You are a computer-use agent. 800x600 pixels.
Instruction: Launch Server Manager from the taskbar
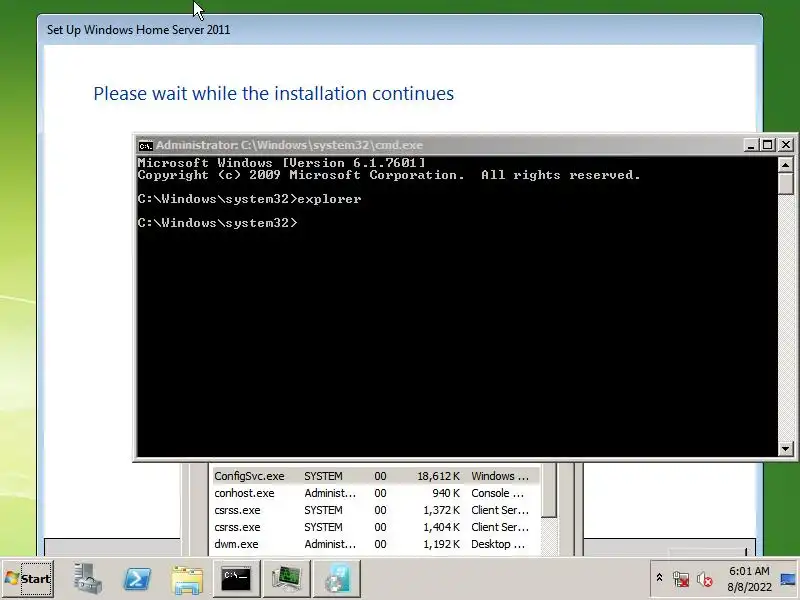click(x=87, y=579)
